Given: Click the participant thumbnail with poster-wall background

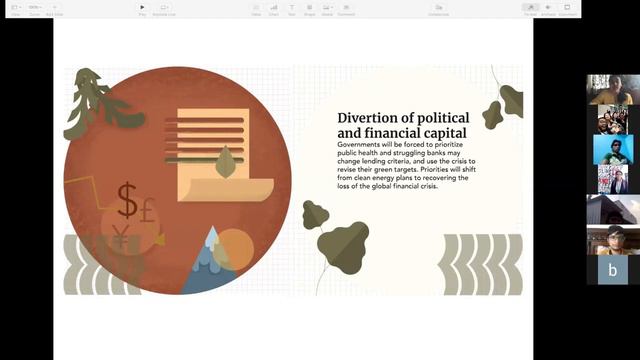Looking at the screenshot, I should 613,180.
